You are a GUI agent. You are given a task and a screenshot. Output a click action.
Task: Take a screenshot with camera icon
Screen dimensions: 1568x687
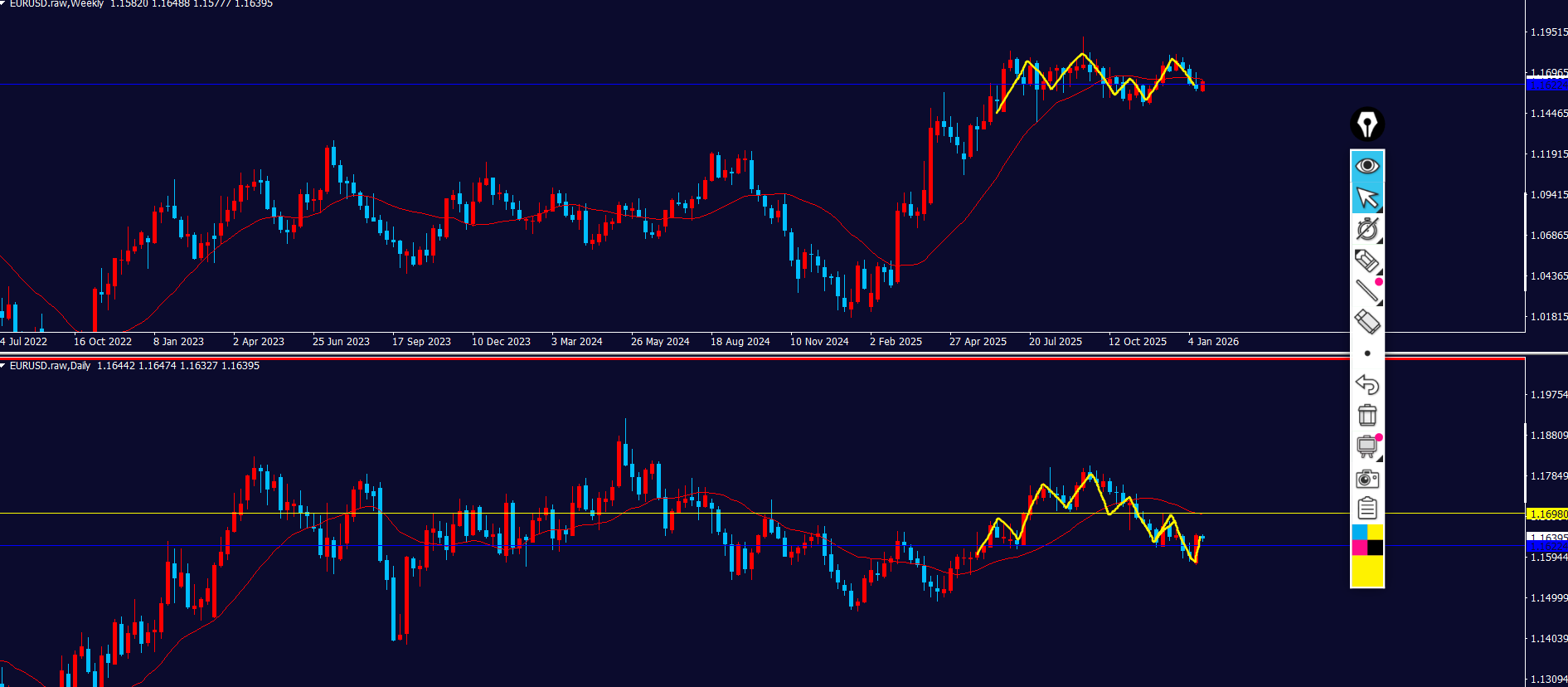pyautogui.click(x=1367, y=479)
